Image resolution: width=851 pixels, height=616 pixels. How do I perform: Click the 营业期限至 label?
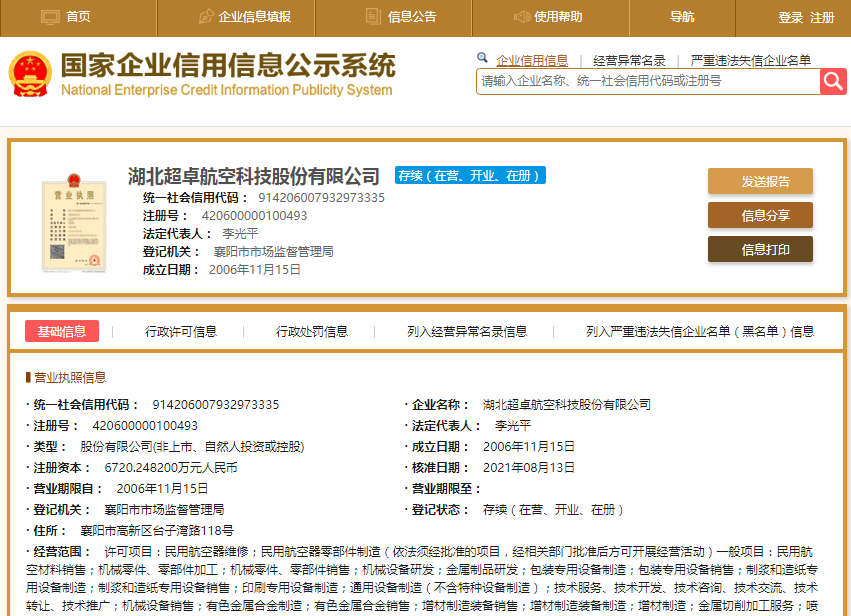click(x=446, y=488)
